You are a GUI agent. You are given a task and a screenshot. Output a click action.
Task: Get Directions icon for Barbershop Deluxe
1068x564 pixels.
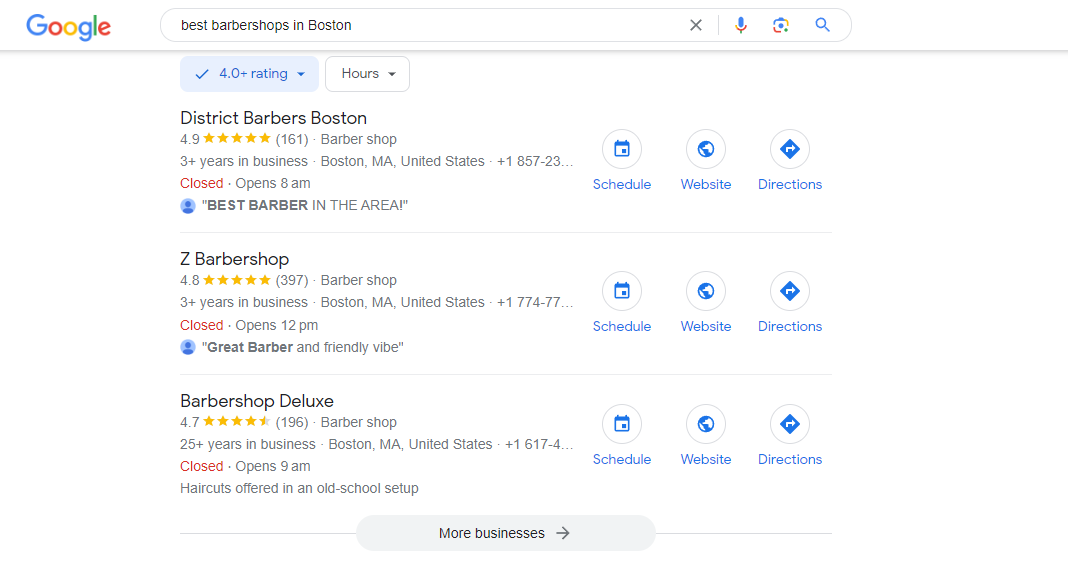click(789, 424)
